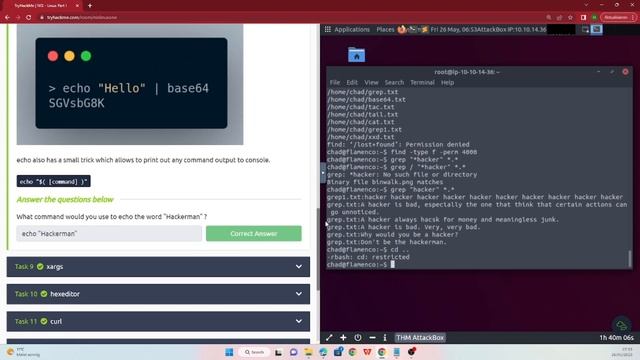Go back in Chrome browser
This screenshot has width=640, height=360.
pyautogui.click(x=7, y=18)
